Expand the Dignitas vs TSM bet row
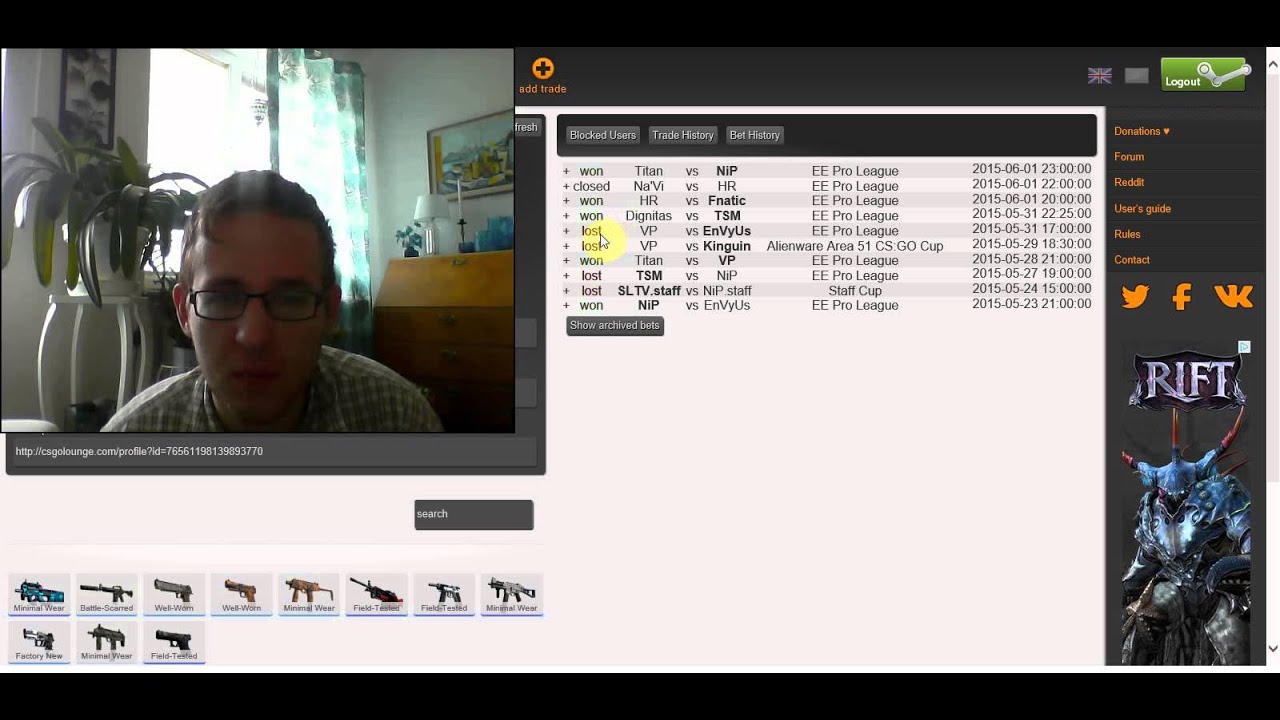The width and height of the screenshot is (1280, 720). (x=566, y=216)
